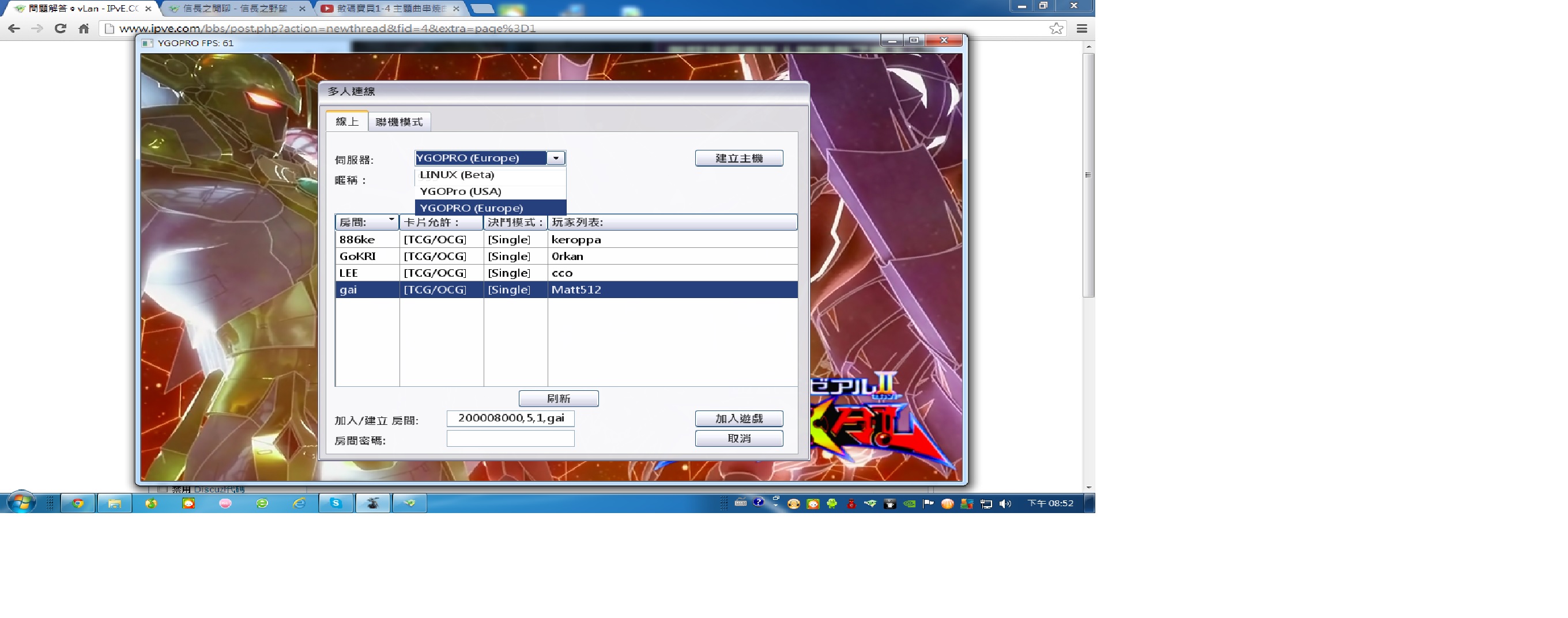Switch to the 聯機模式 tab
The height and width of the screenshot is (618, 1568).
(399, 122)
